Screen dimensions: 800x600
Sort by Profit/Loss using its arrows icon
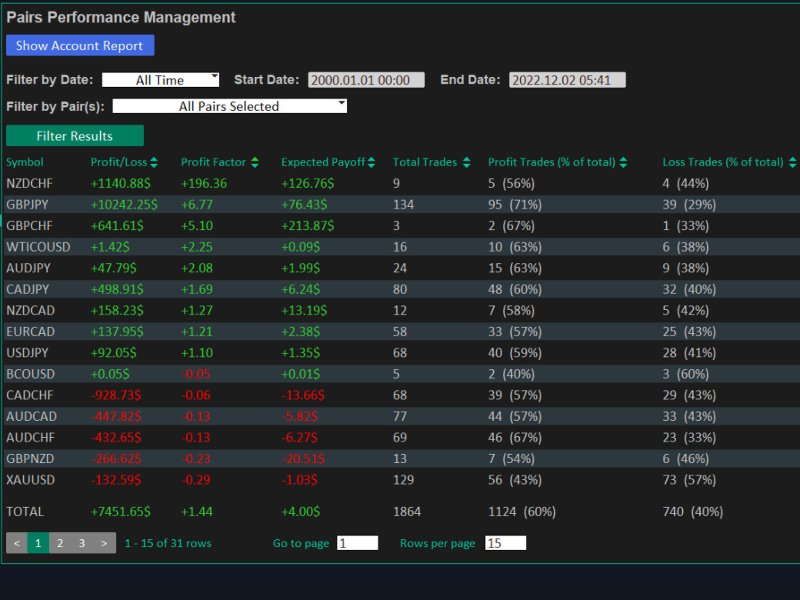154,162
